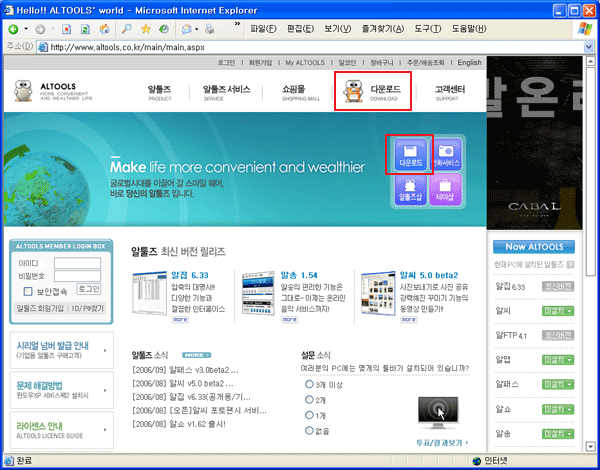Open the 도움말(H) menu
Viewport: 600px width, 470px height.
469,29
